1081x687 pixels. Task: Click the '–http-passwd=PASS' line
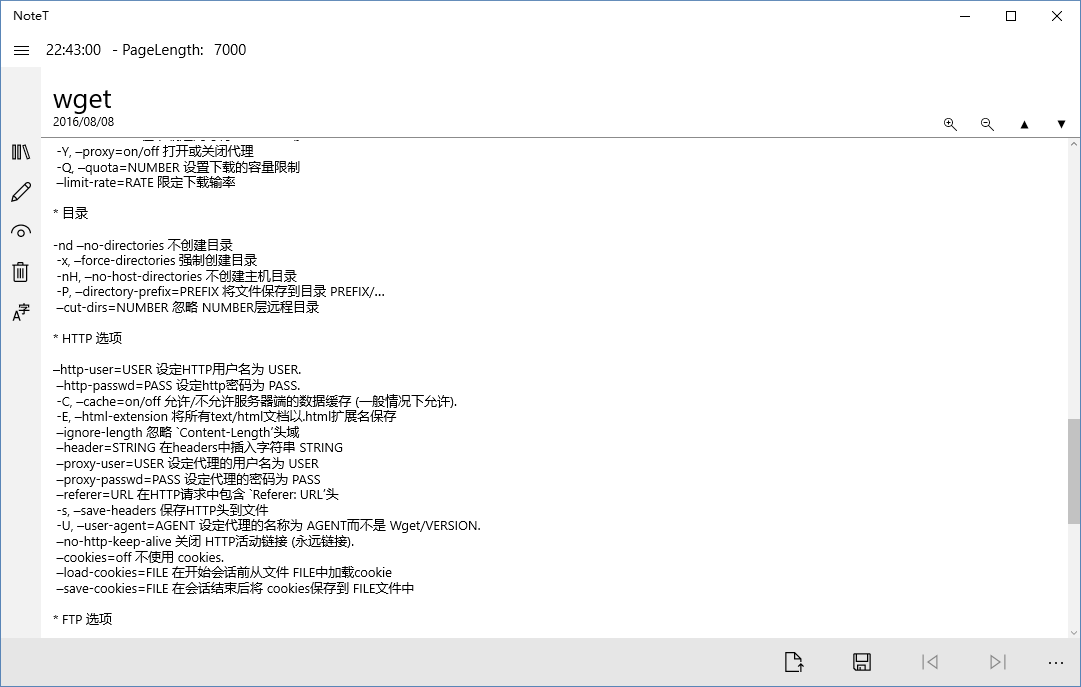pos(179,386)
